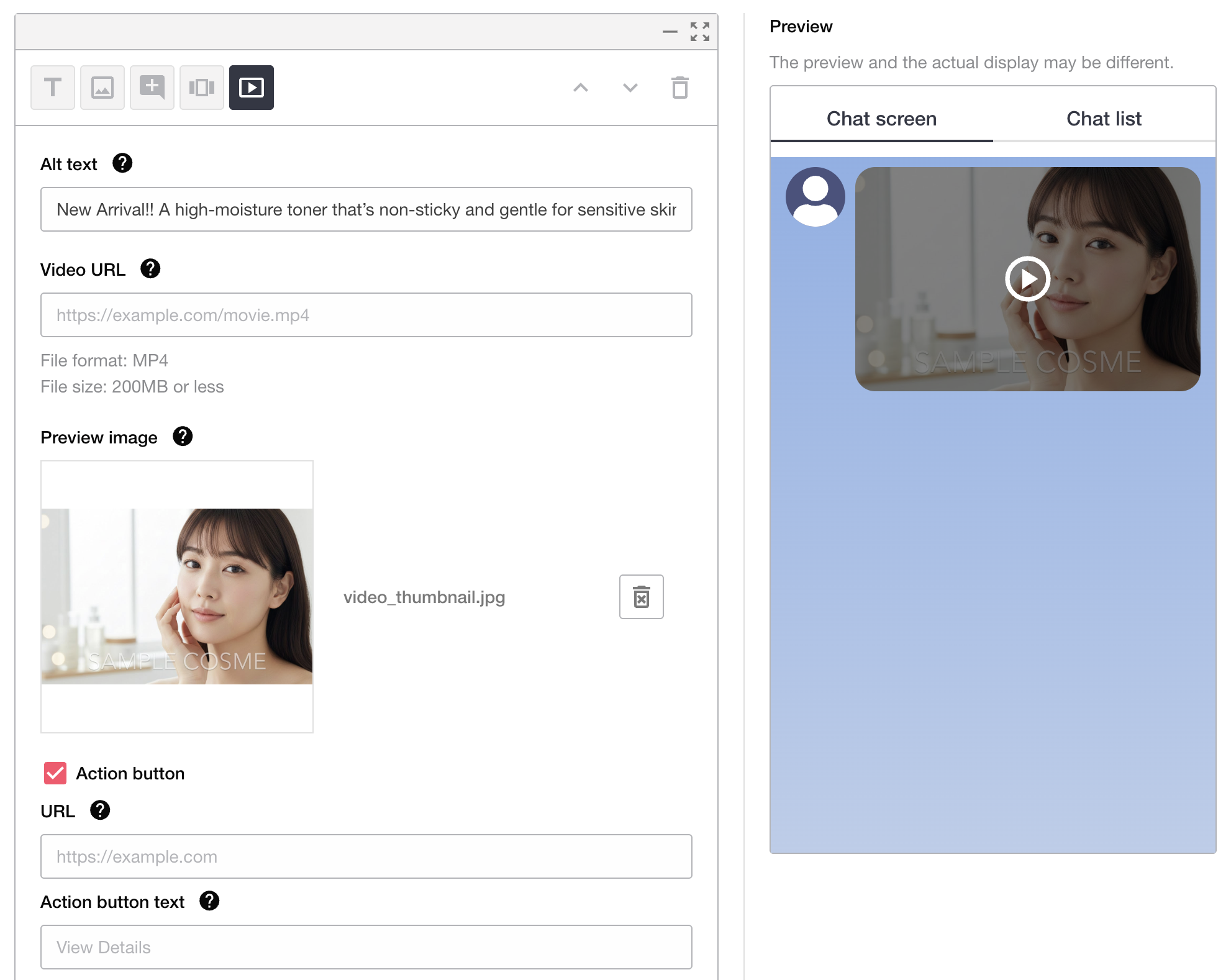Switch to the Chat screen tab
Screen dimensions: 1231x980
[881, 119]
